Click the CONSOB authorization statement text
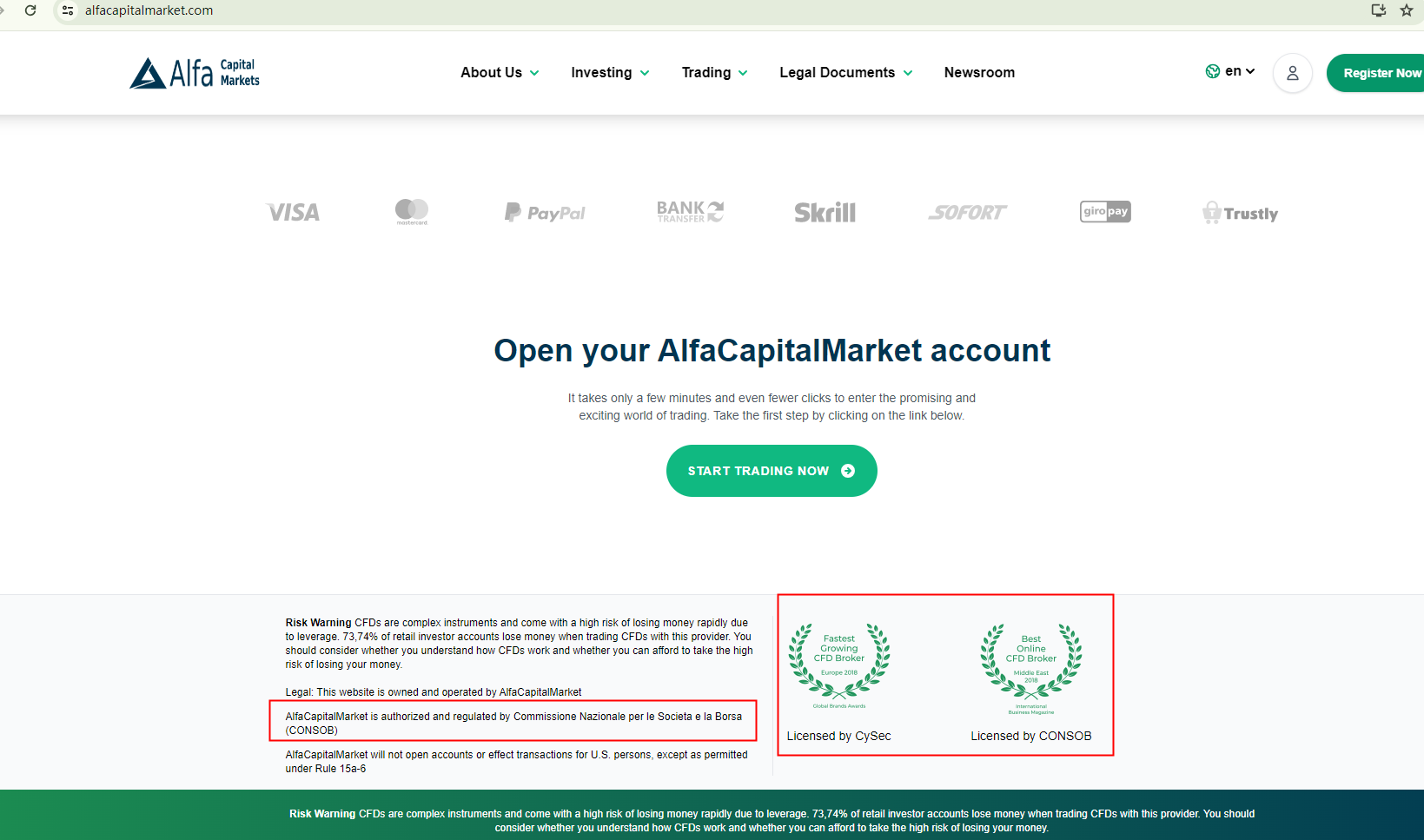This screenshot has width=1424, height=840. (x=513, y=724)
